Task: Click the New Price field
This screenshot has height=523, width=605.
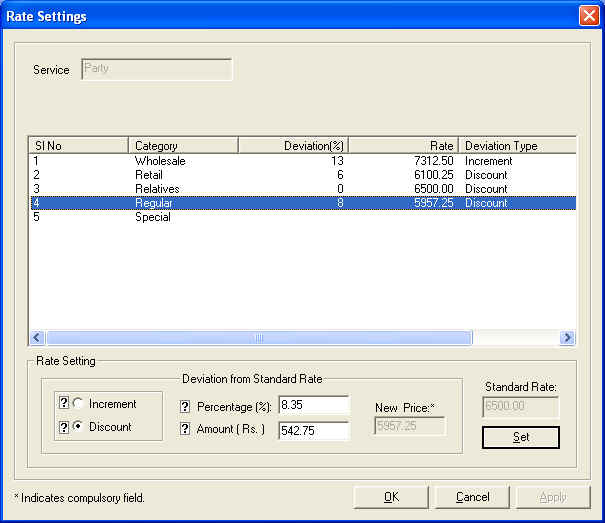Action: 410,426
